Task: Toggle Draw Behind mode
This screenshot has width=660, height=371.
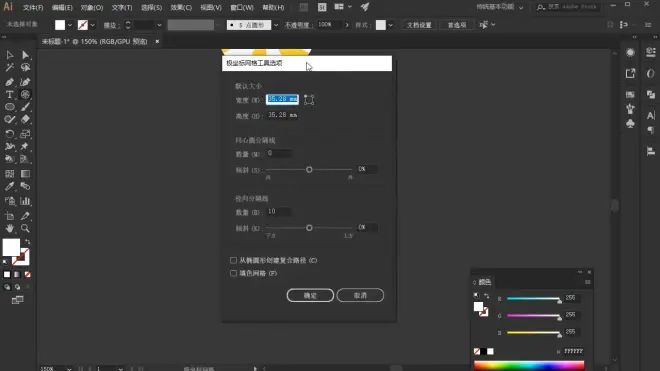Action: pos(17,287)
